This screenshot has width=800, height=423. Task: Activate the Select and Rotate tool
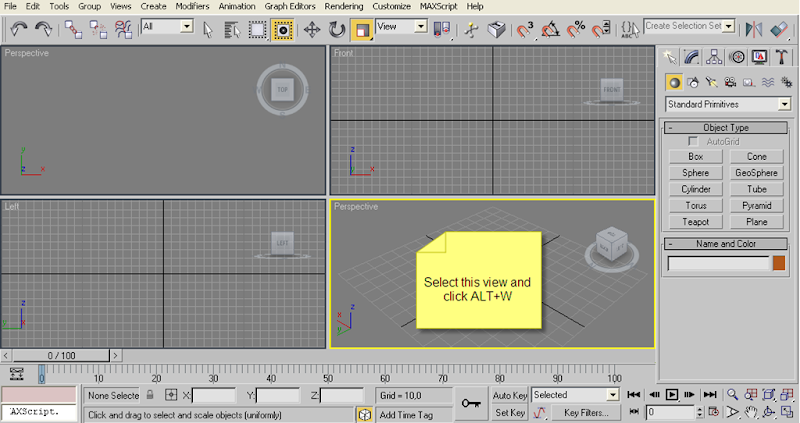point(337,30)
